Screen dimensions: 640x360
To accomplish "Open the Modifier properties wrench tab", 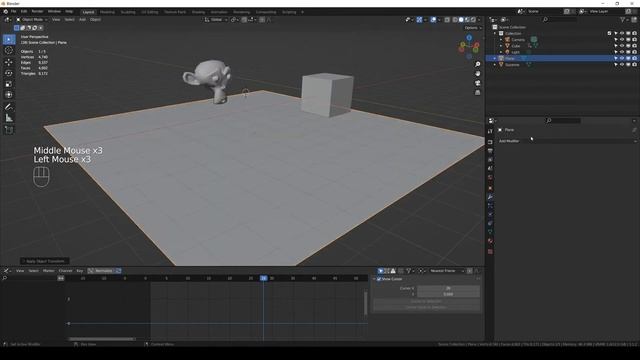I will click(490, 197).
